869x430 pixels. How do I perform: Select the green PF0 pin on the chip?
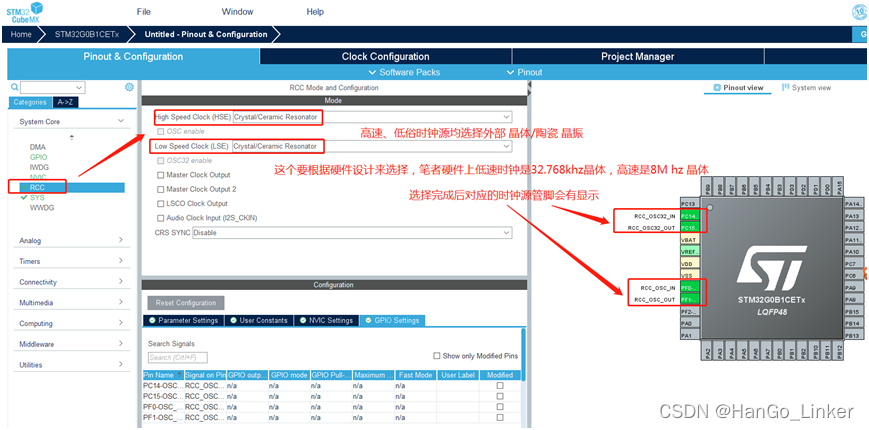click(689, 288)
